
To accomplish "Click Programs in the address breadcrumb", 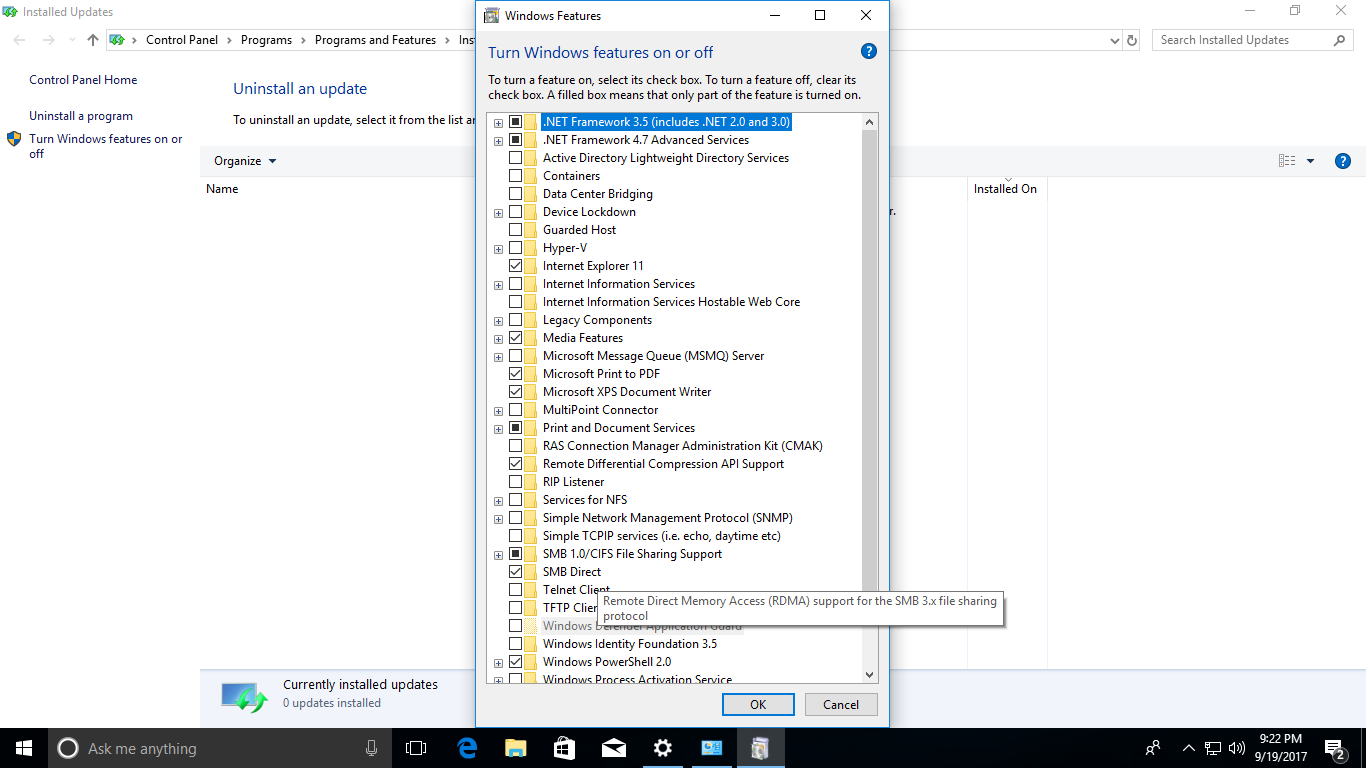I will click(x=266, y=40).
